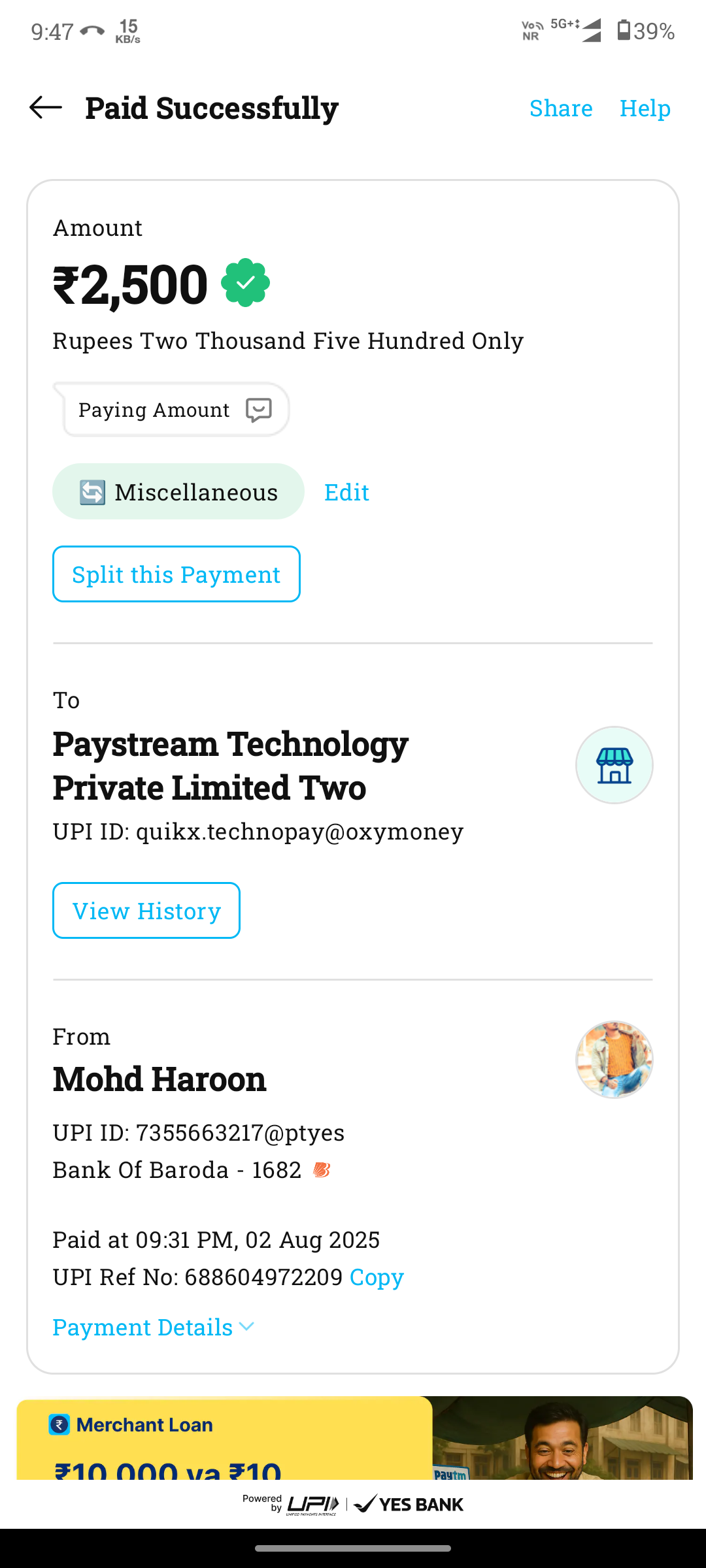Copy the UPI reference number
The width and height of the screenshot is (706, 1568).
377,1277
